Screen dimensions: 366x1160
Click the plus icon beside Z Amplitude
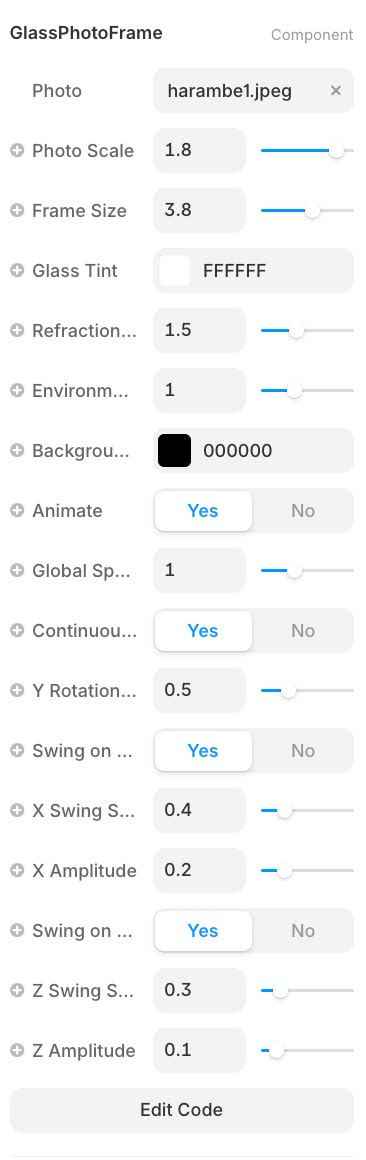pos(17,1051)
